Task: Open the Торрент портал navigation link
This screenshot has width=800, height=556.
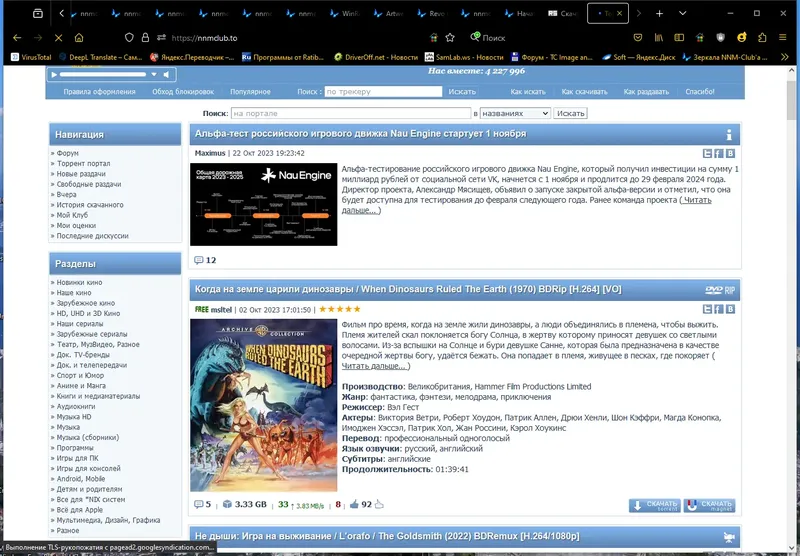Action: 83,163
